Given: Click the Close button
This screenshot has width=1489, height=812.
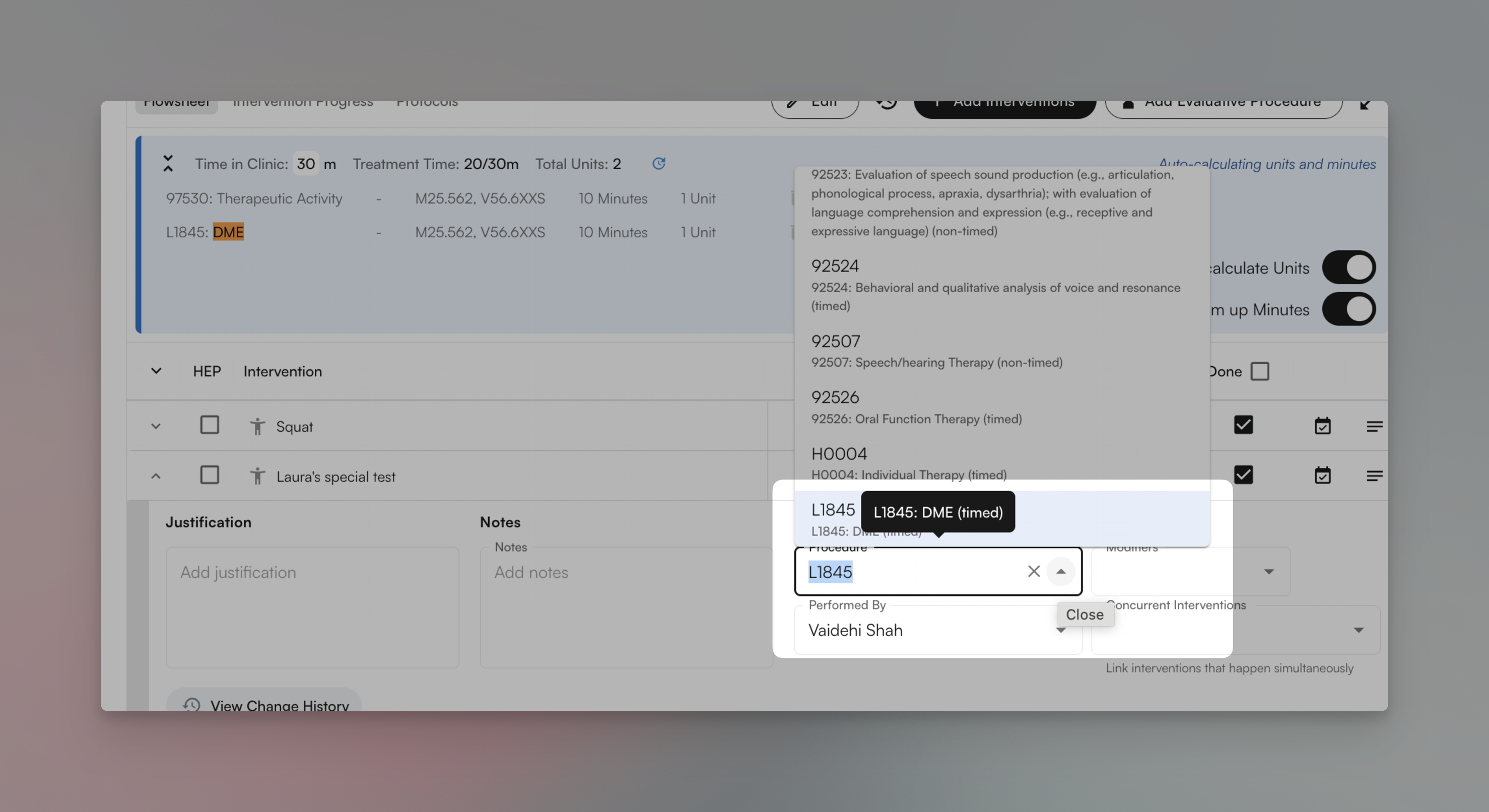Looking at the screenshot, I should click(x=1085, y=615).
